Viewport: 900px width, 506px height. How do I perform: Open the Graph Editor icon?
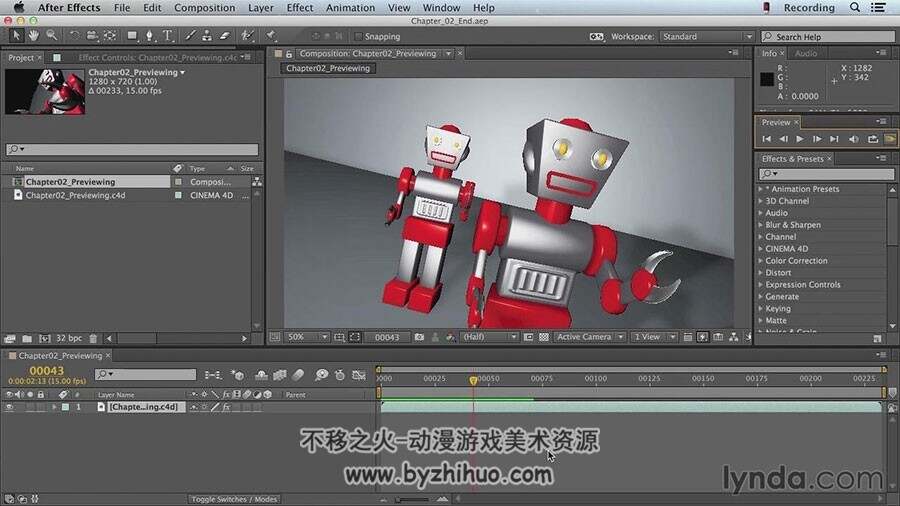(x=359, y=375)
